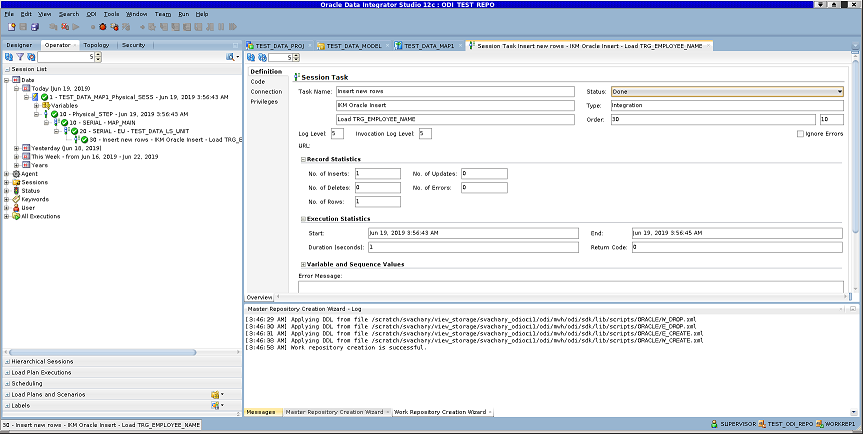863x434 pixels.
Task: Increase Operator refresh interval spinner value
Action: click(98, 54)
